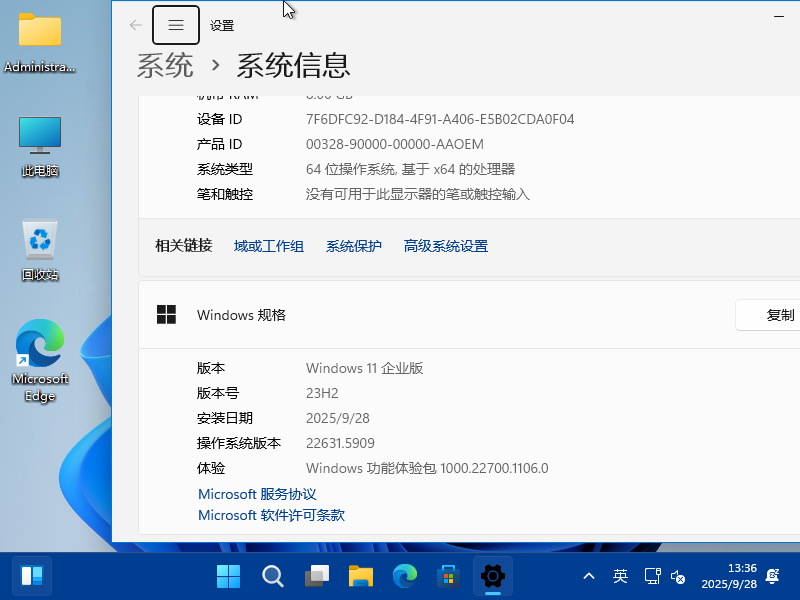Open the Settings navigation hamburger menu
The image size is (800, 600).
(x=175, y=24)
